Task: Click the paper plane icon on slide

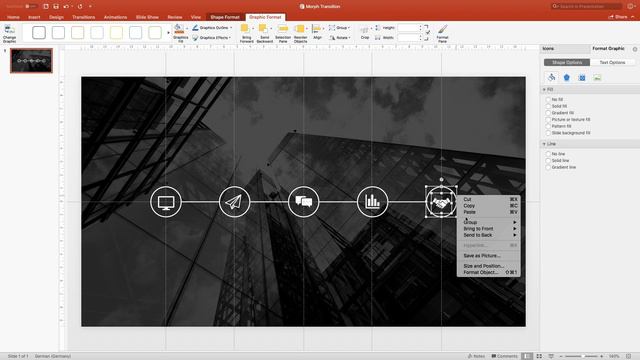Action: click(x=234, y=202)
